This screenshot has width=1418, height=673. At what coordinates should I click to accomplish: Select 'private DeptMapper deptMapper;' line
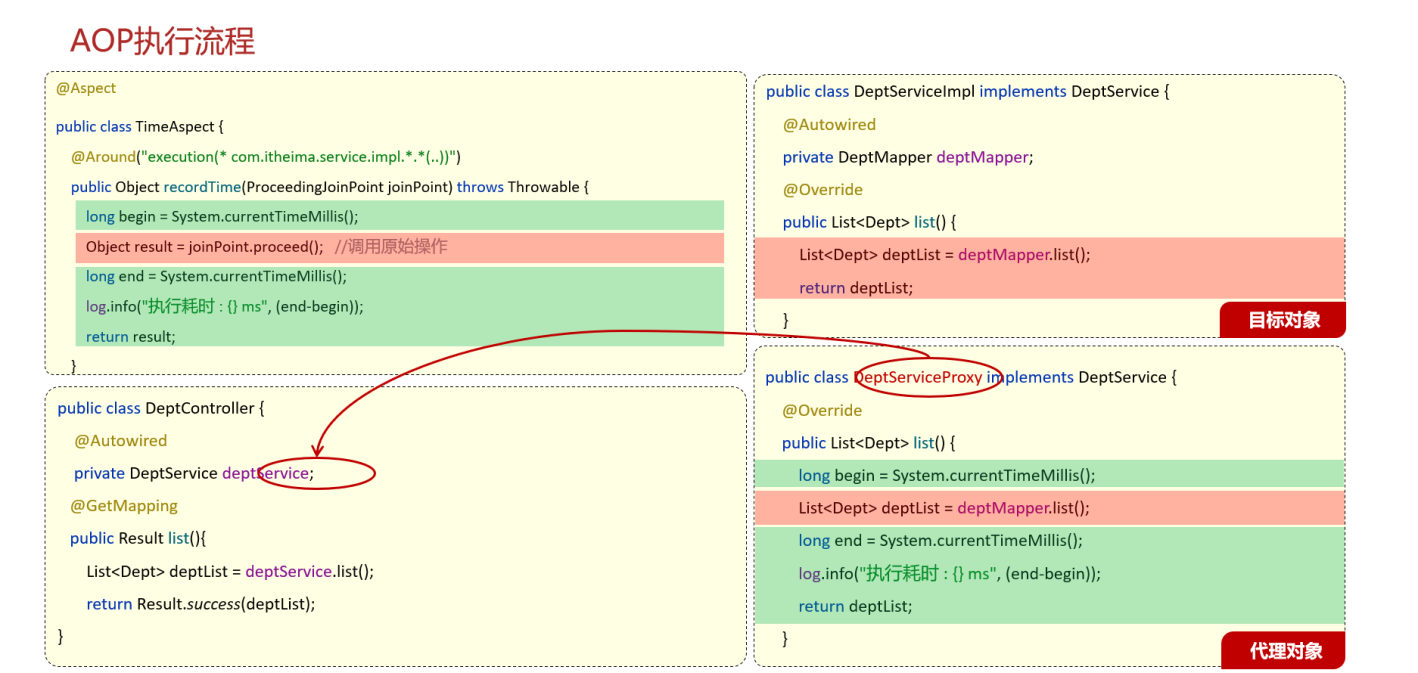[x=908, y=157]
